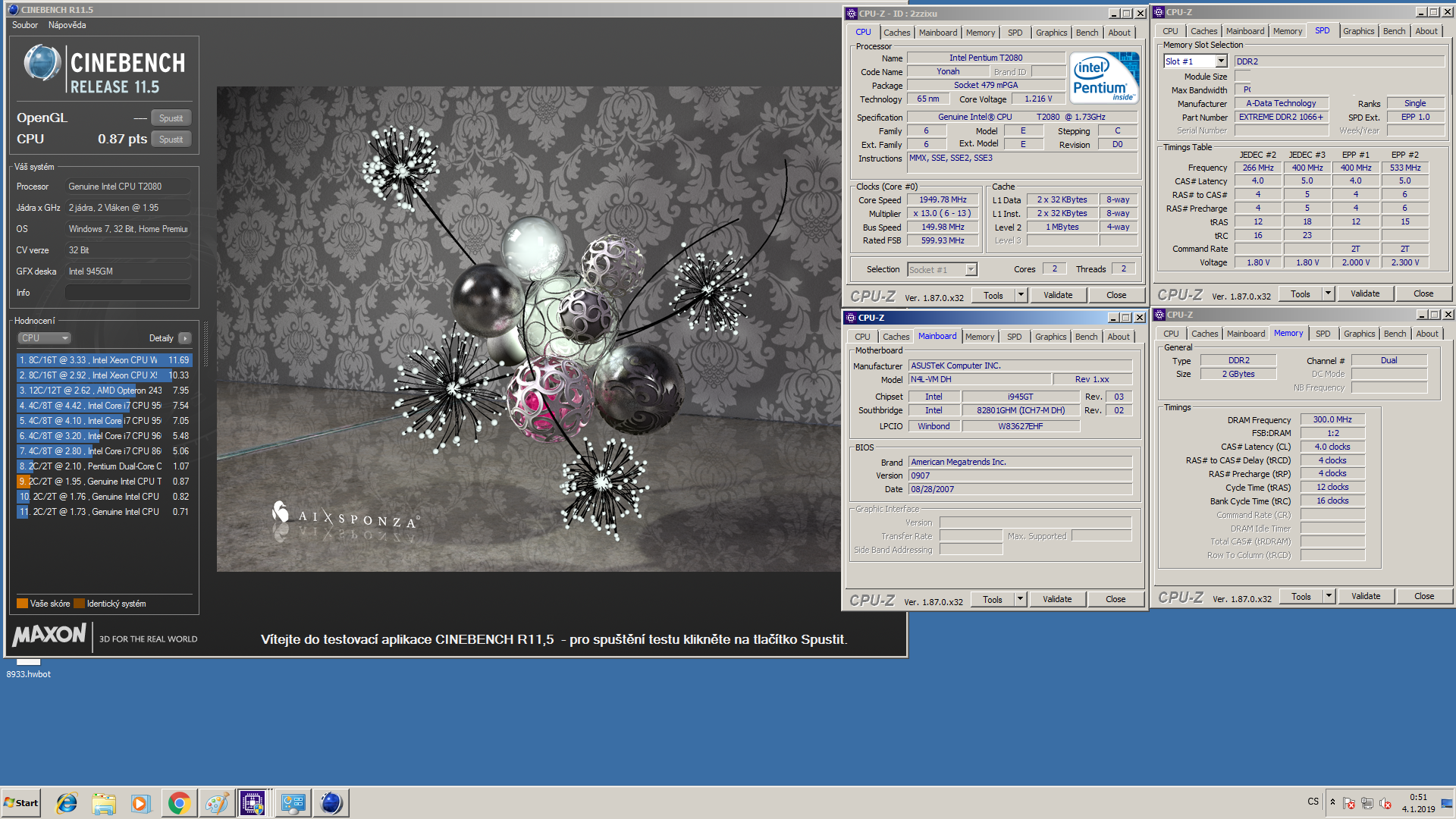Click the MAXON logo
Viewport: 1456px width, 819px height.
click(x=49, y=635)
